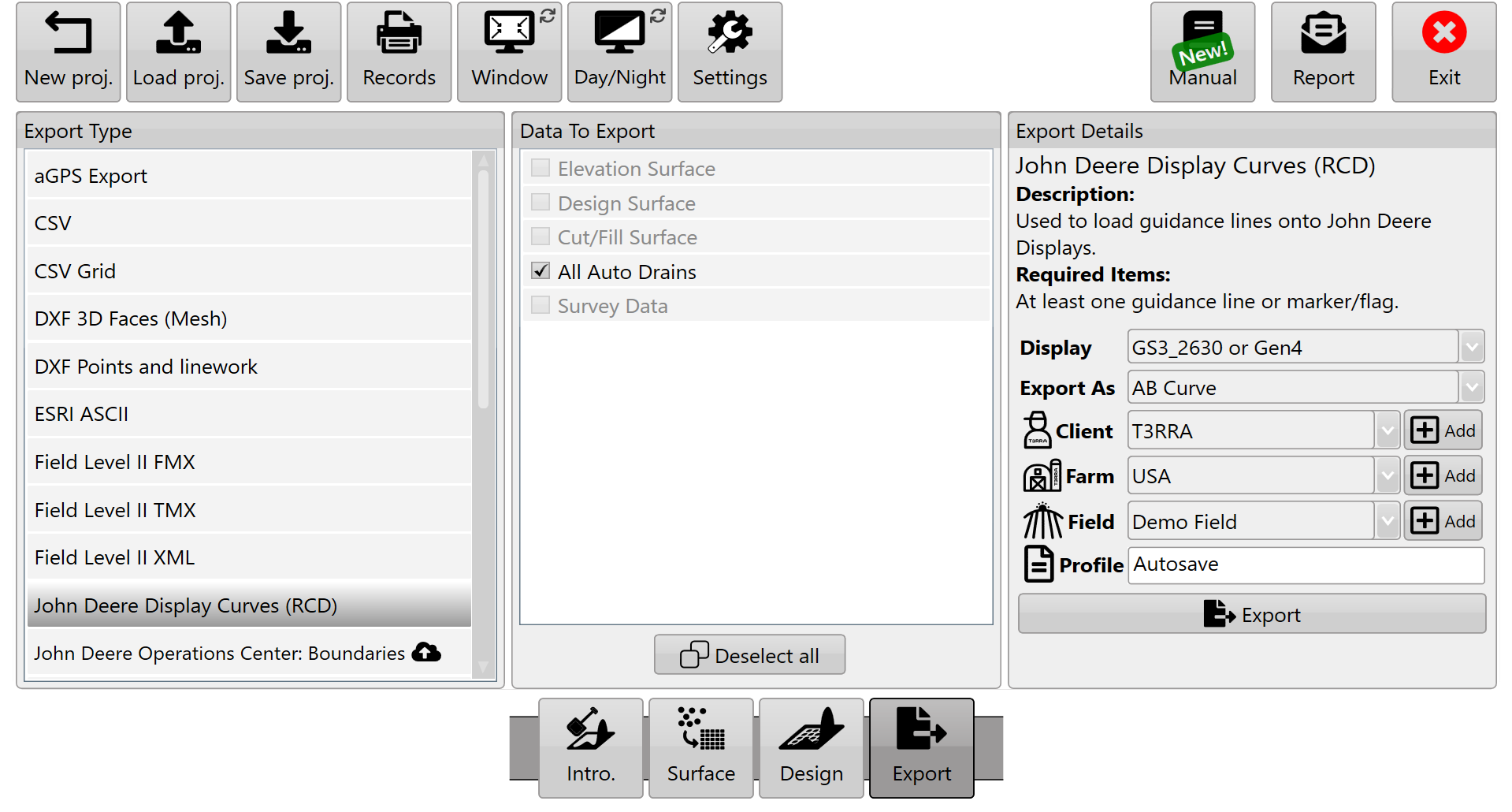Add a new Farm
Screen dimensions: 1512x812
pos(1443,475)
